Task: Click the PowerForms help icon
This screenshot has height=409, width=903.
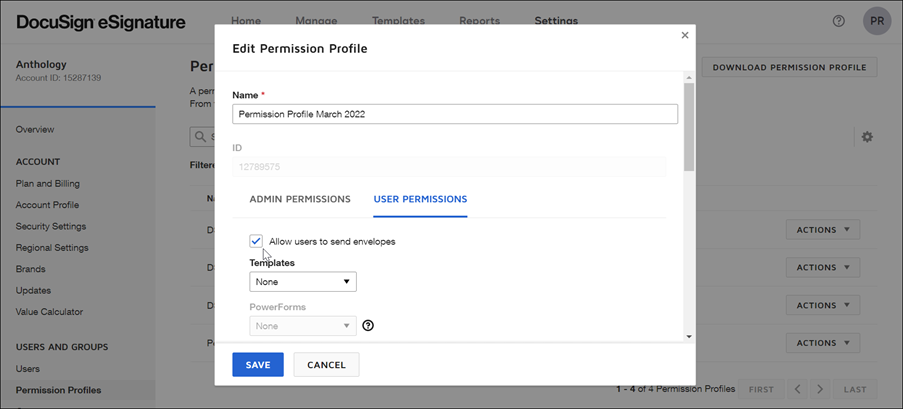Action: coord(368,325)
